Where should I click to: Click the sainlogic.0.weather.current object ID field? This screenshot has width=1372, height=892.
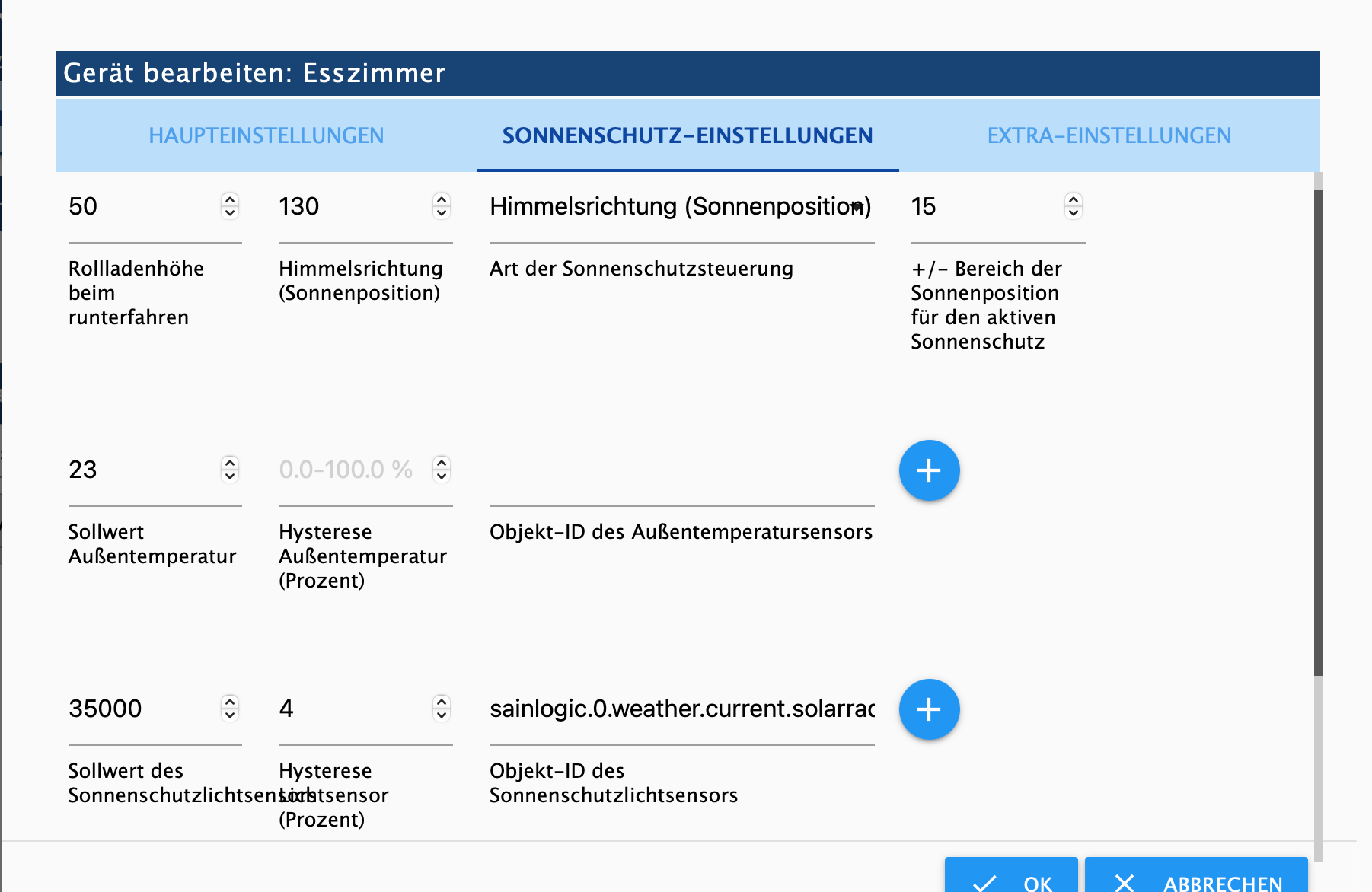tap(681, 709)
